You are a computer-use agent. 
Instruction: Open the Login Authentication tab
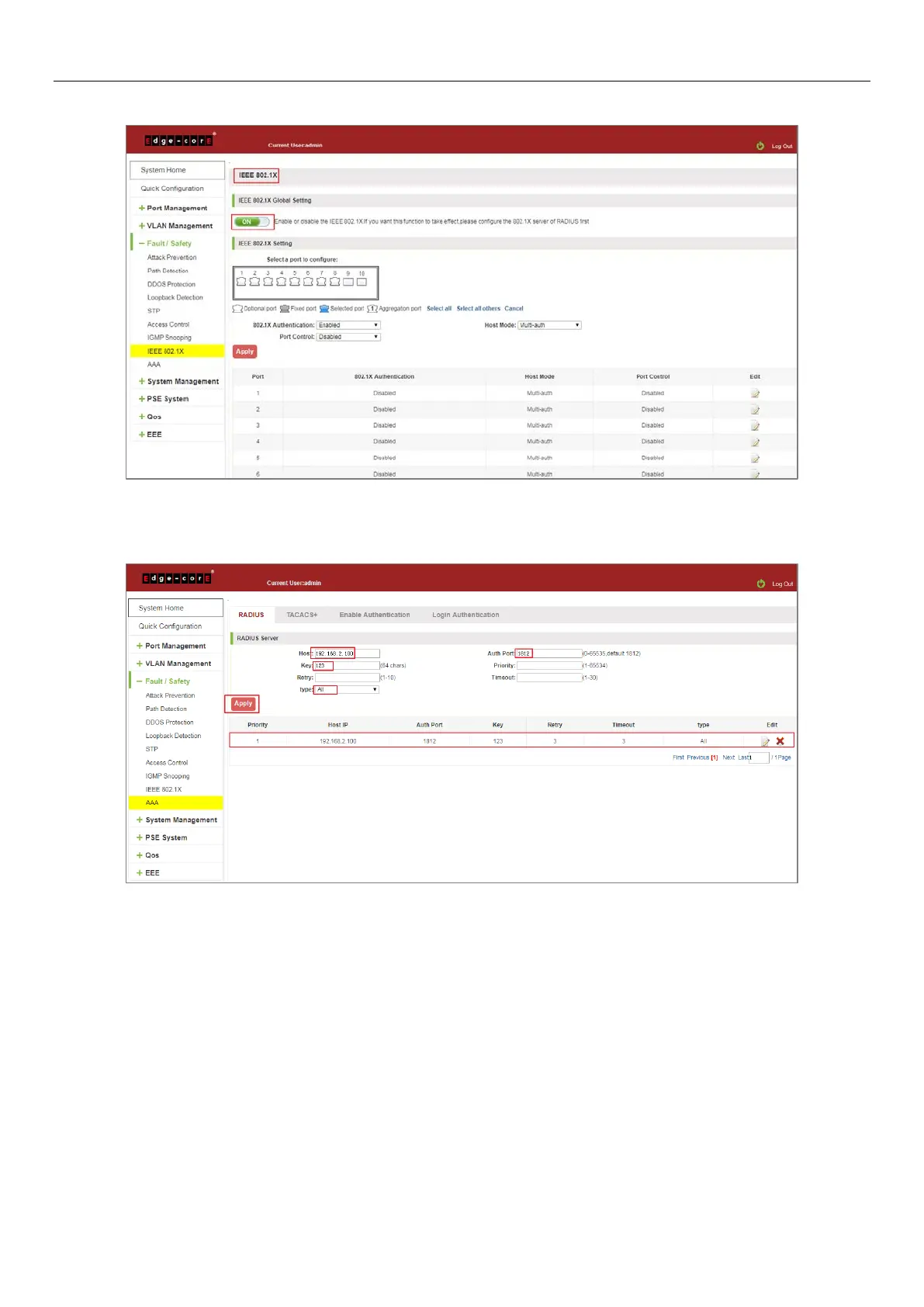(465, 615)
